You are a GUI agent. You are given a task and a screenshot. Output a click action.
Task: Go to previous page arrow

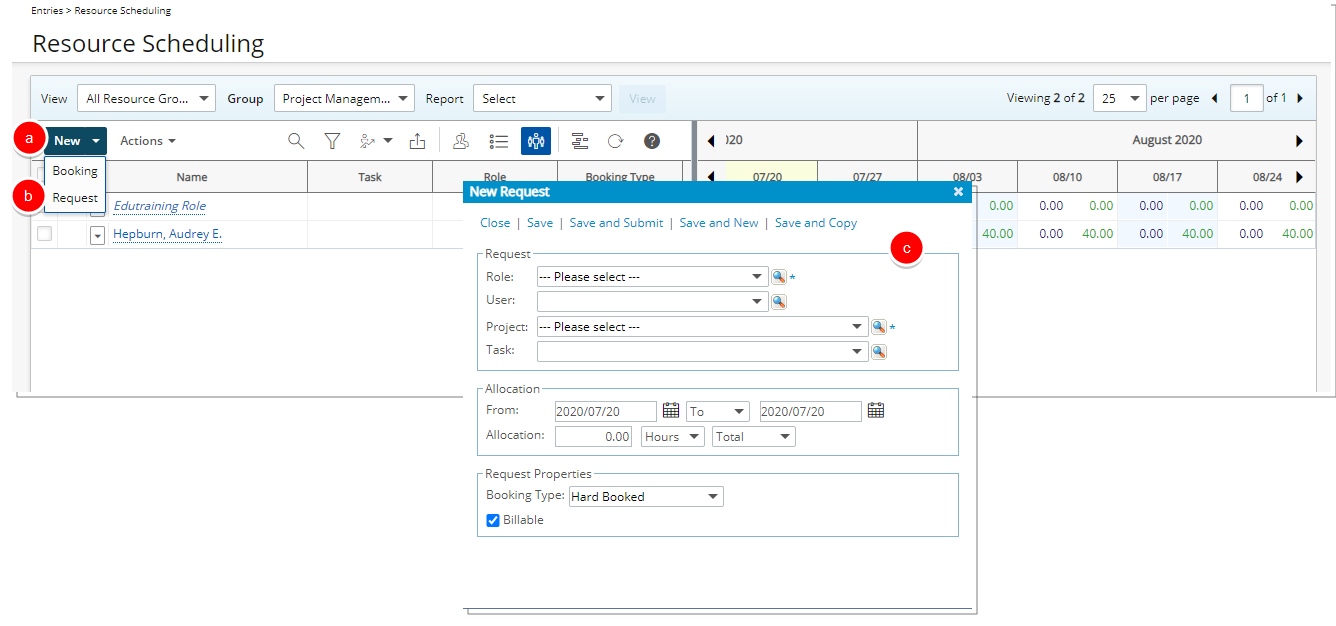(1214, 98)
